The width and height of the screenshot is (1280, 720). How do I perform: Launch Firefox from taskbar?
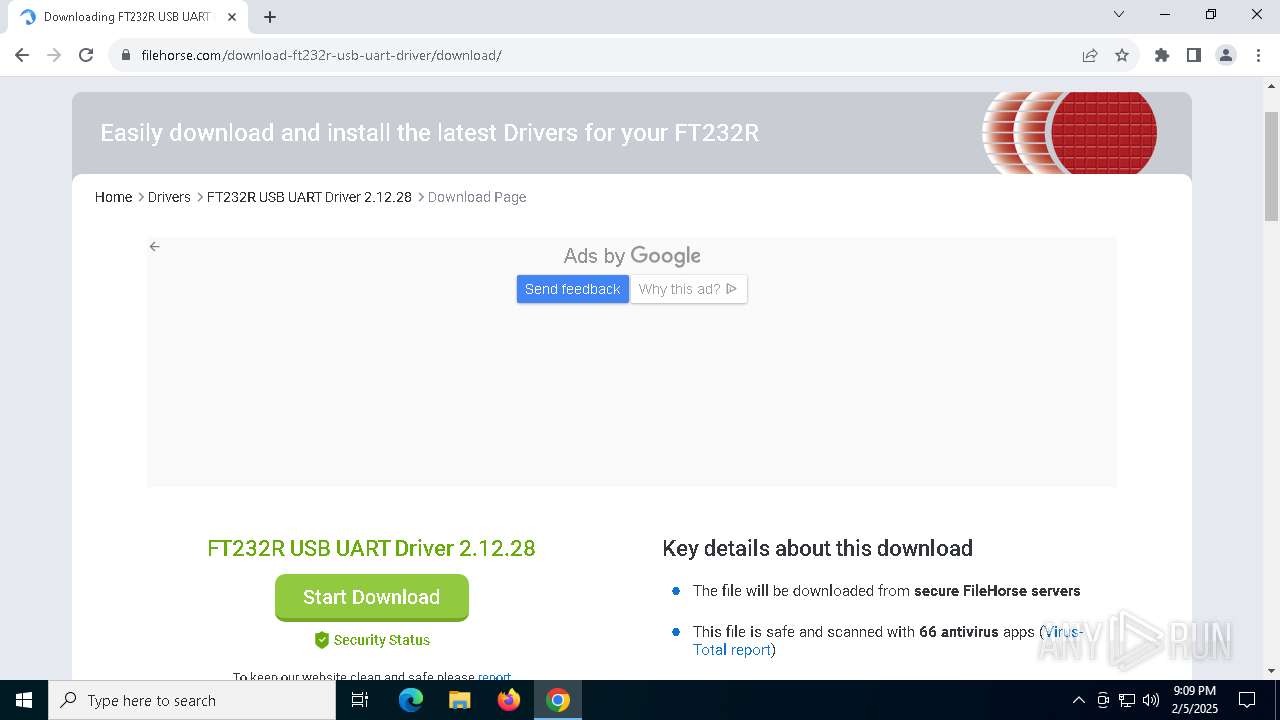509,700
